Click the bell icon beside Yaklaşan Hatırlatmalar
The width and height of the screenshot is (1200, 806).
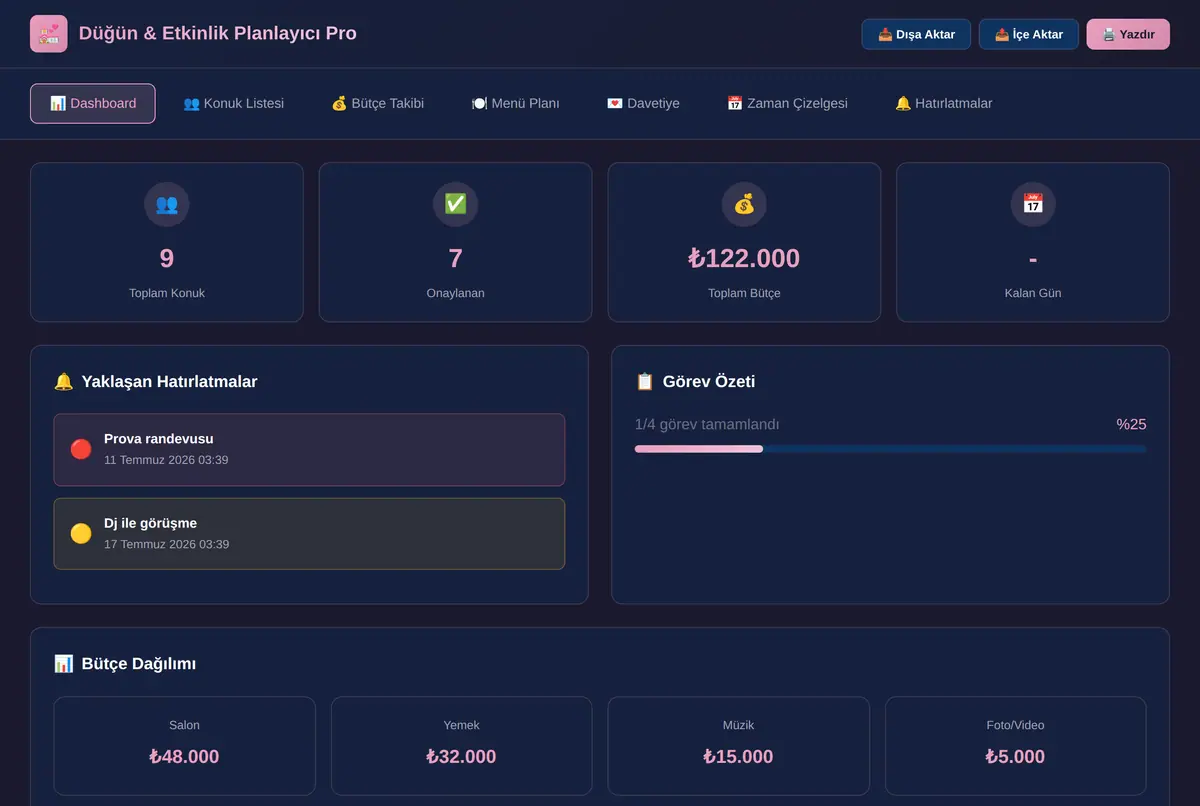64,382
